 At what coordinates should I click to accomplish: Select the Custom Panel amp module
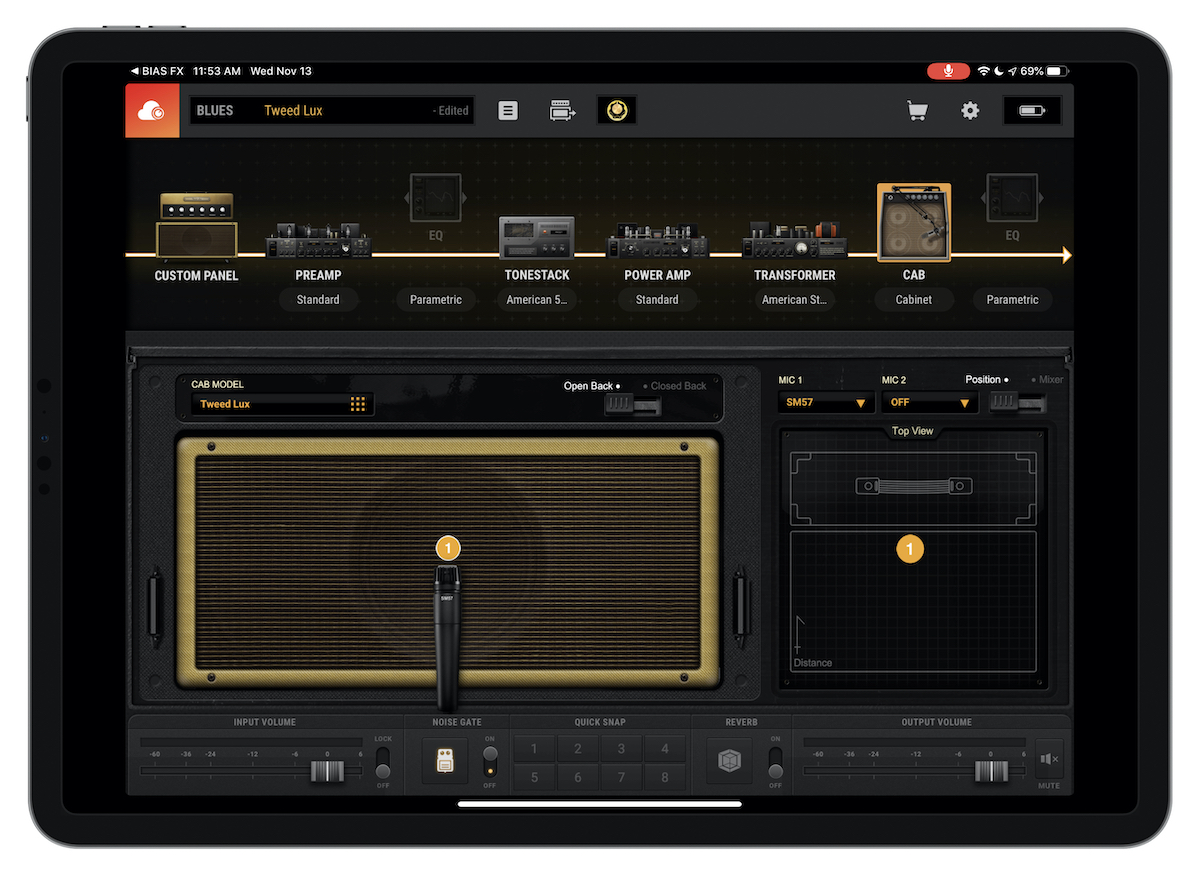click(x=197, y=226)
